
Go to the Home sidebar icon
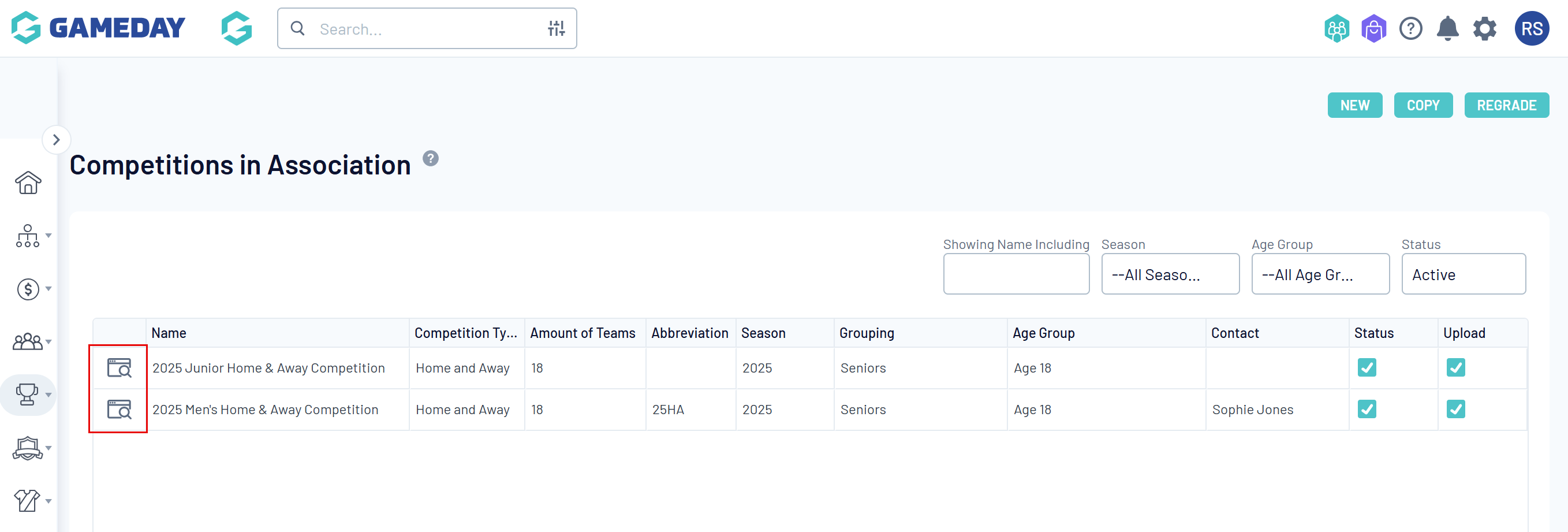click(28, 183)
